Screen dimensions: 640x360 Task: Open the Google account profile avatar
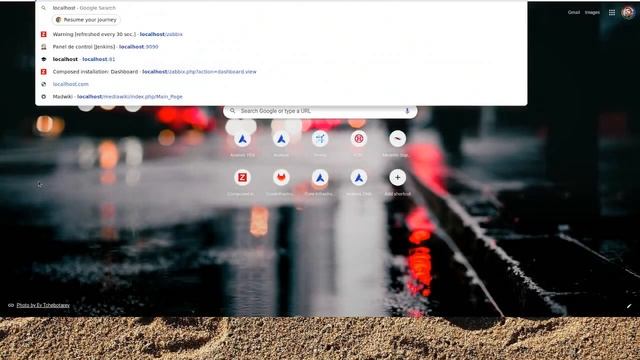click(628, 12)
